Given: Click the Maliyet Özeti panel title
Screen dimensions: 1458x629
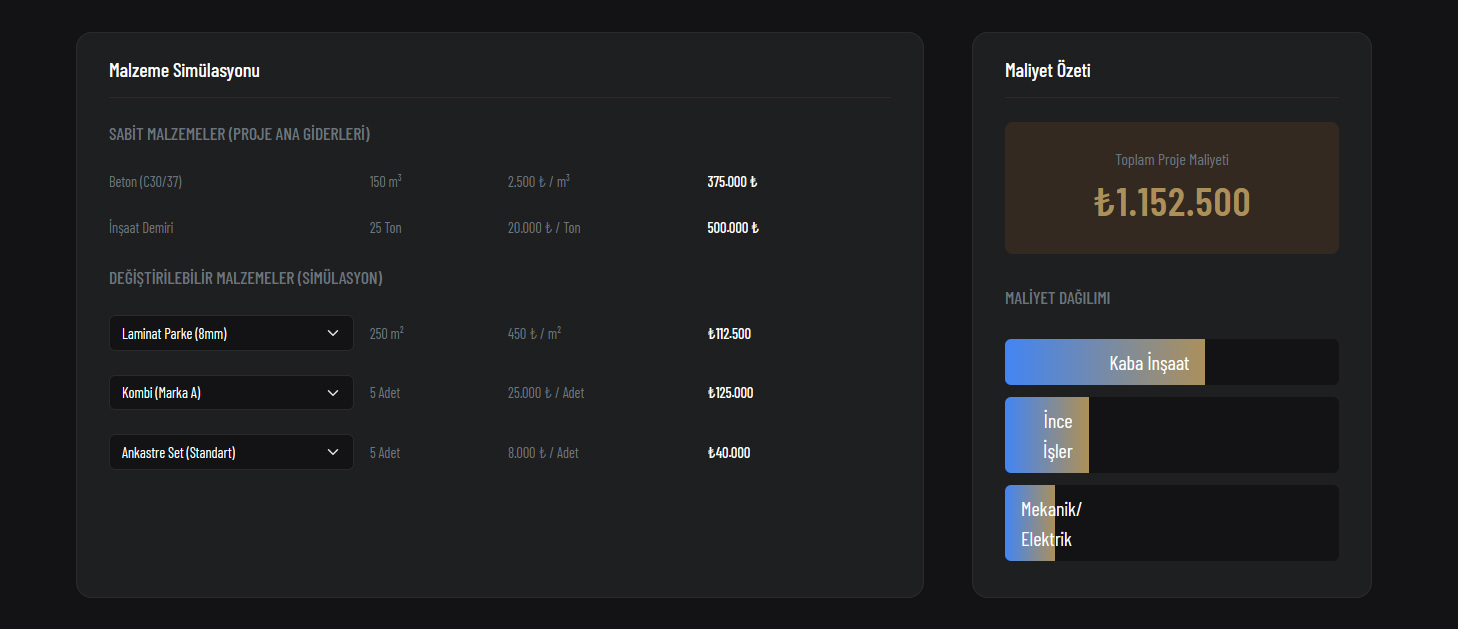Looking at the screenshot, I should click(x=1047, y=70).
